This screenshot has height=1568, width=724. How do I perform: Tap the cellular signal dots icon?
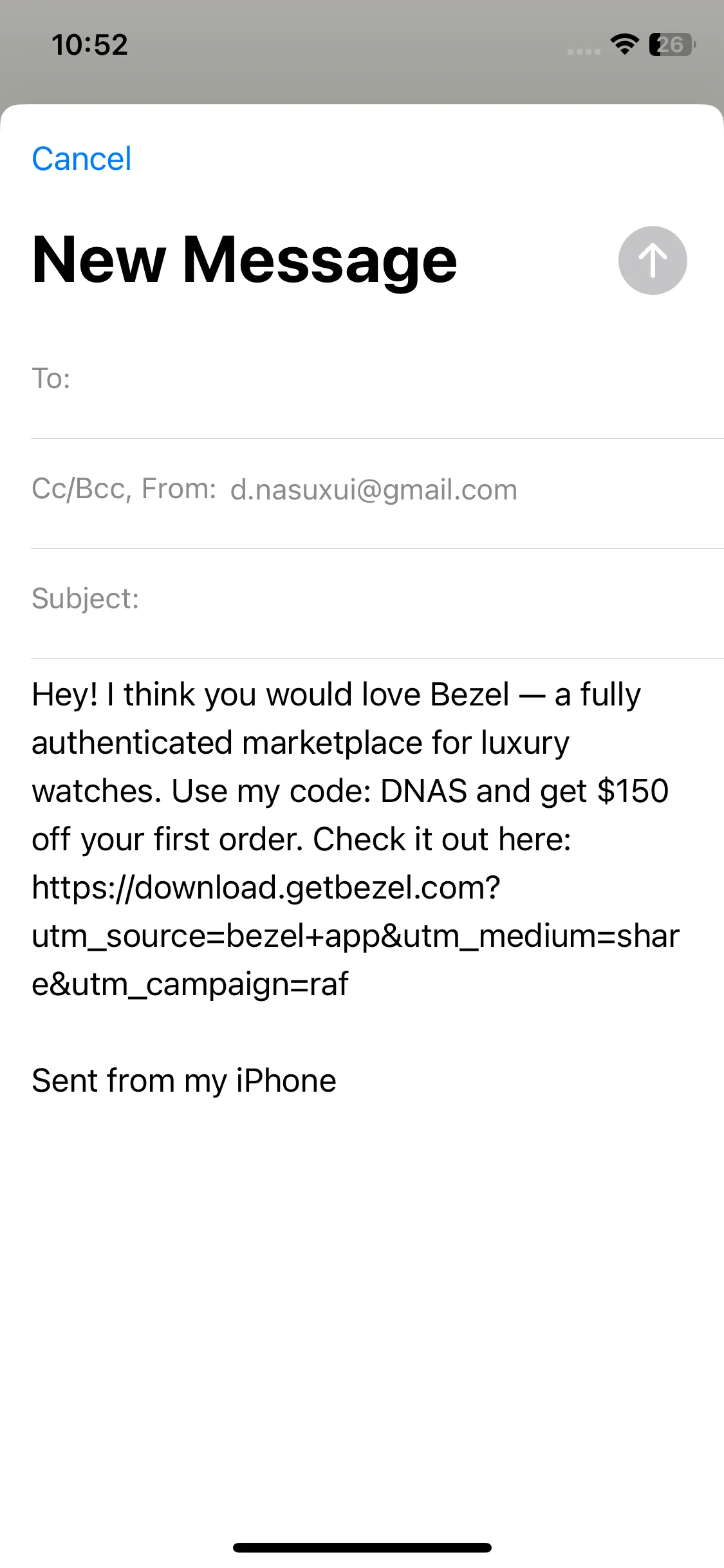pyautogui.click(x=584, y=51)
